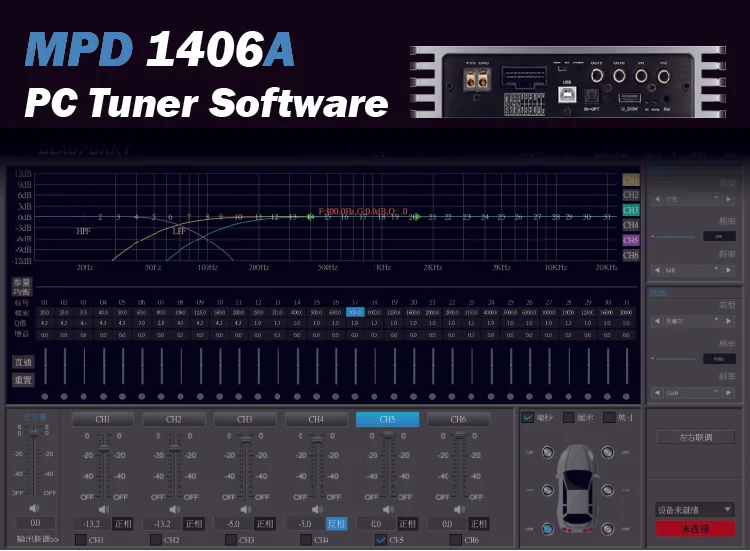Screen dimensions: 750x551
Task: Uncheck the milliseconds delay unit checkbox
Action: click(x=527, y=417)
